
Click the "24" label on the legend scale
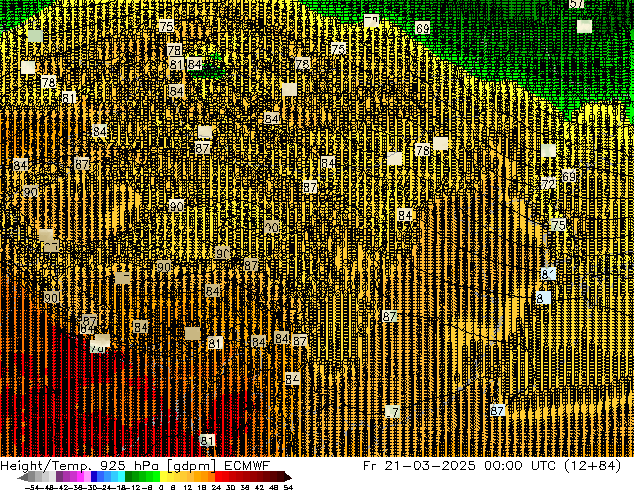216,488
